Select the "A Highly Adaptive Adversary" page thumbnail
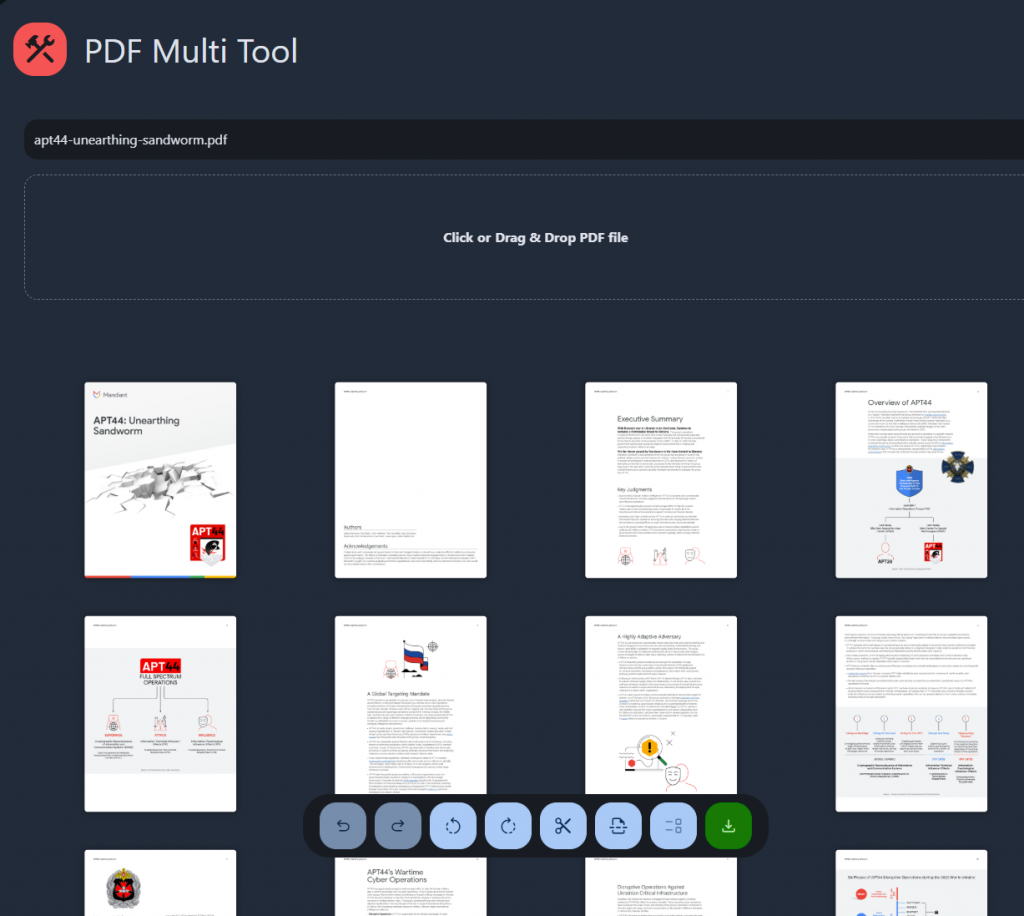This screenshot has height=916, width=1024. point(661,705)
